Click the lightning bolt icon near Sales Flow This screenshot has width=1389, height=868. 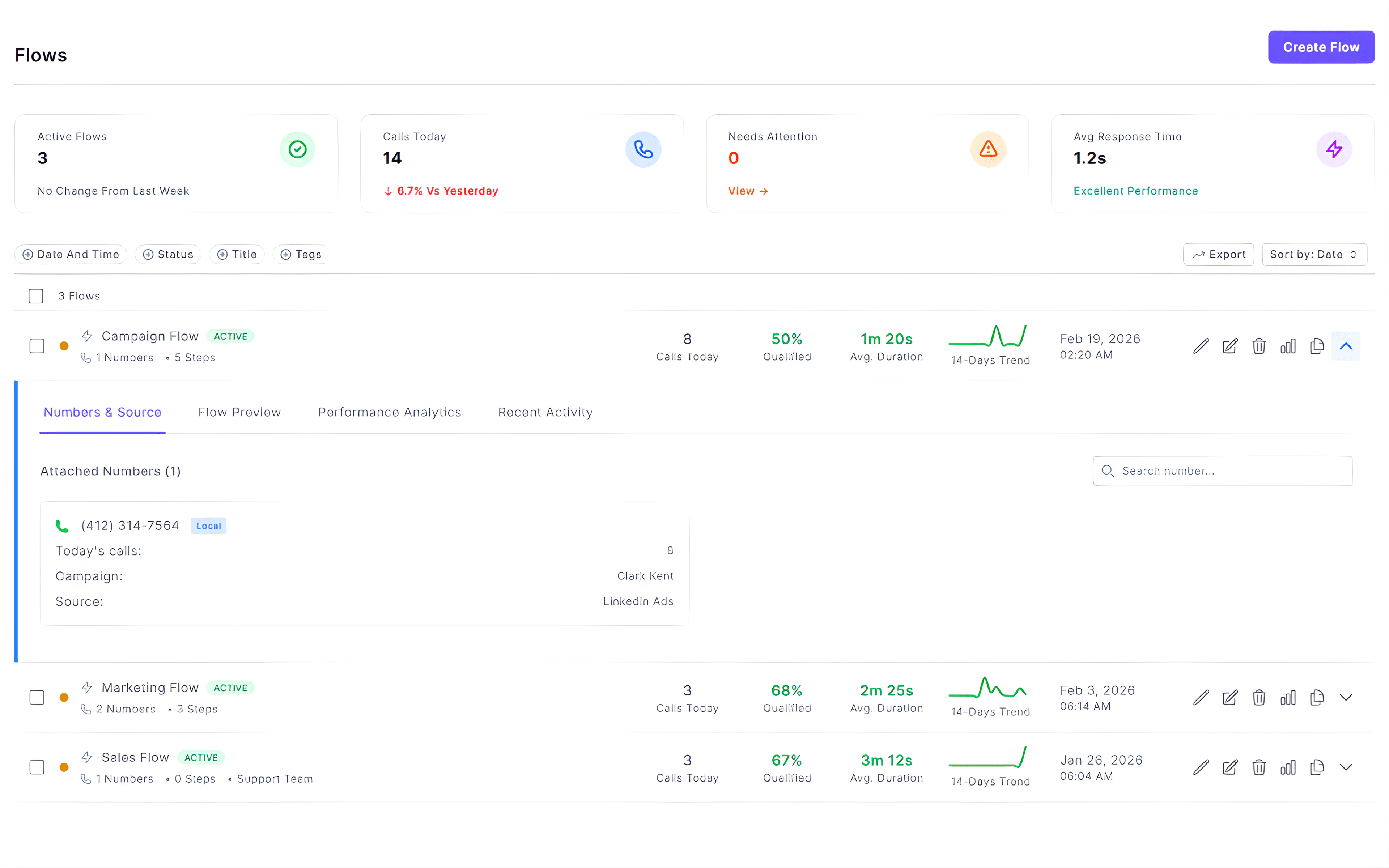coord(87,757)
